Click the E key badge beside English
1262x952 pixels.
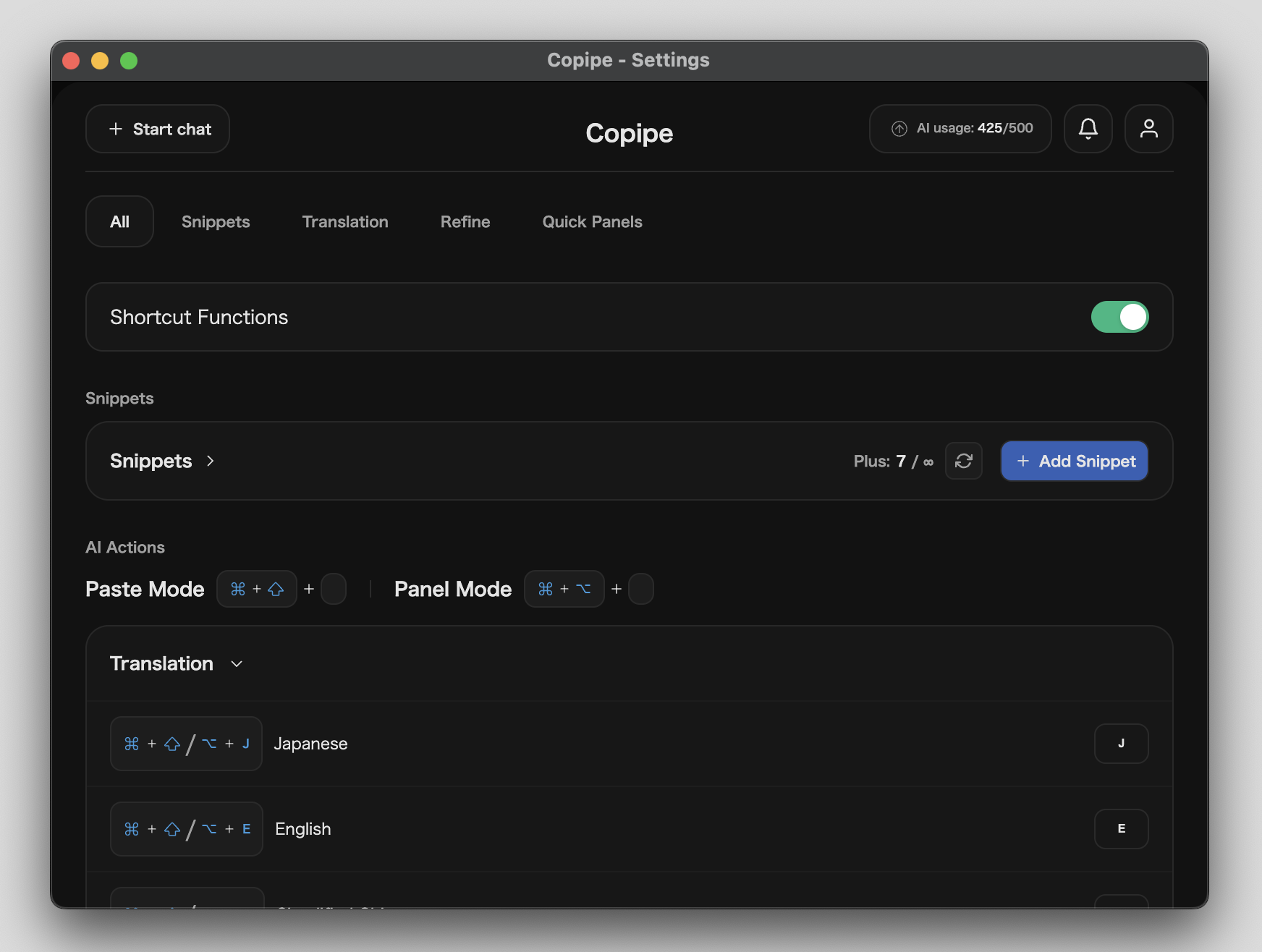click(1121, 829)
